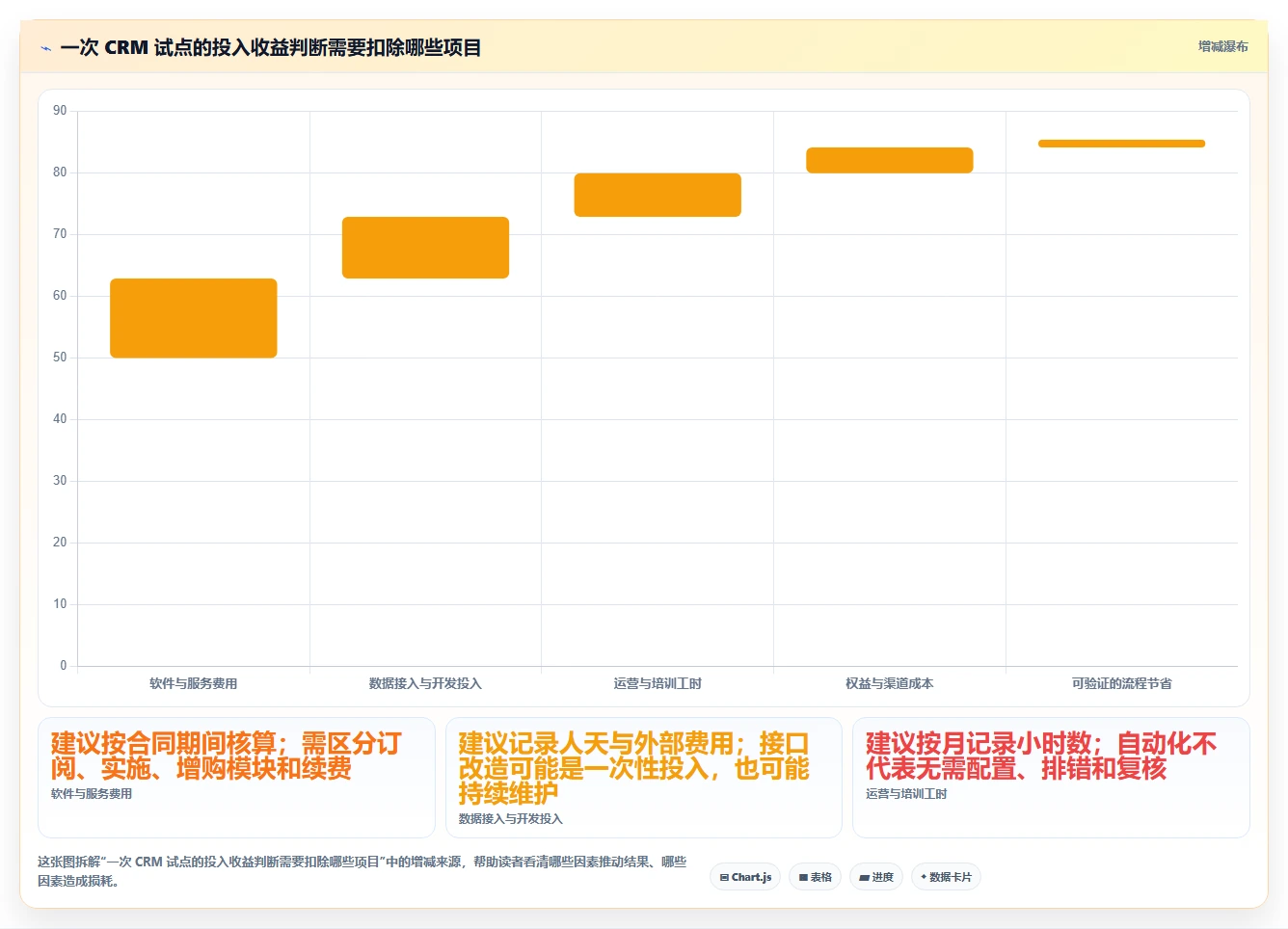Click the lightning icon beside the title
This screenshot has width=1288, height=929.
pyautogui.click(x=45, y=48)
